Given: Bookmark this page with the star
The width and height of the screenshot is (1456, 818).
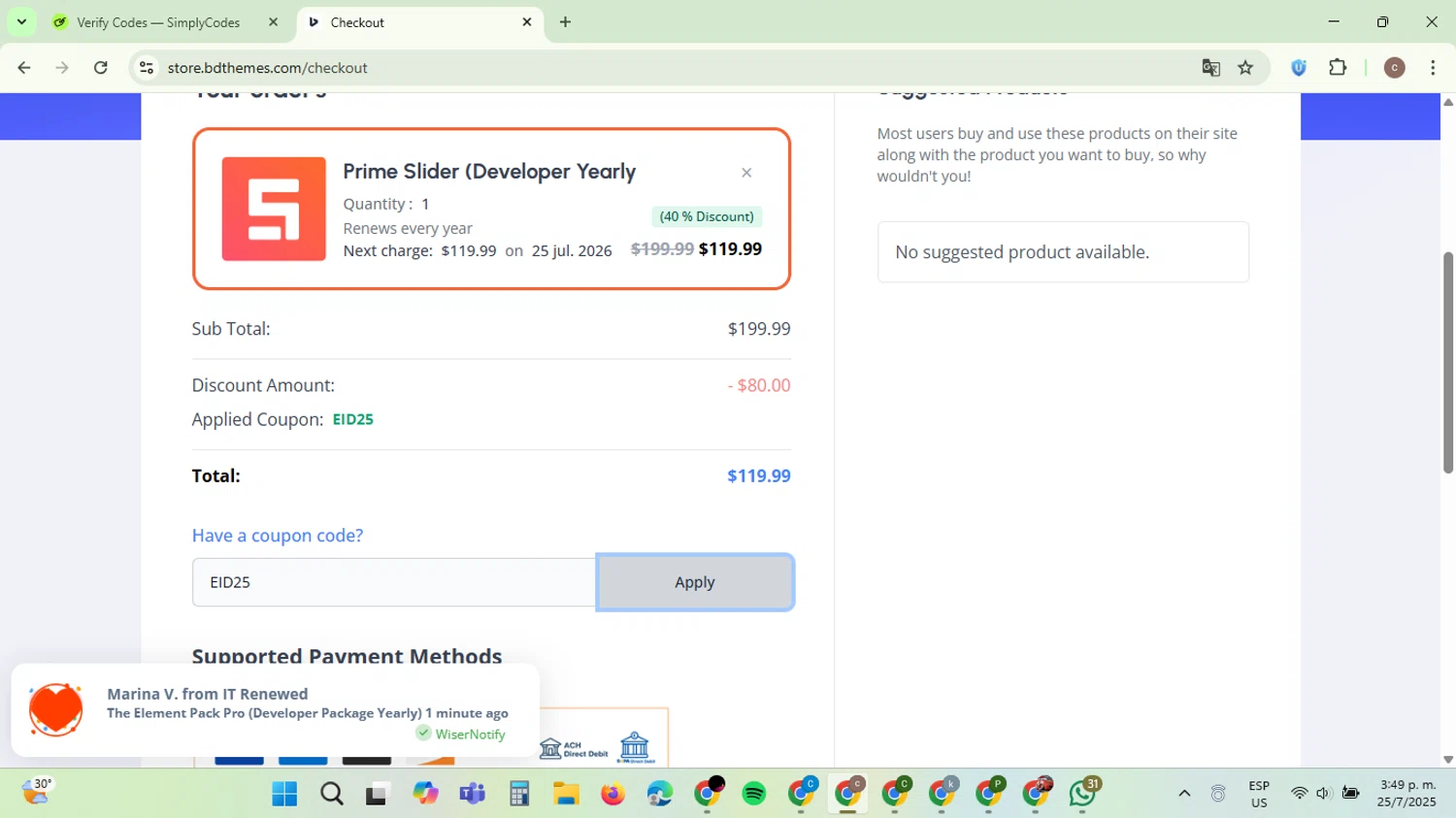Looking at the screenshot, I should point(1245,68).
